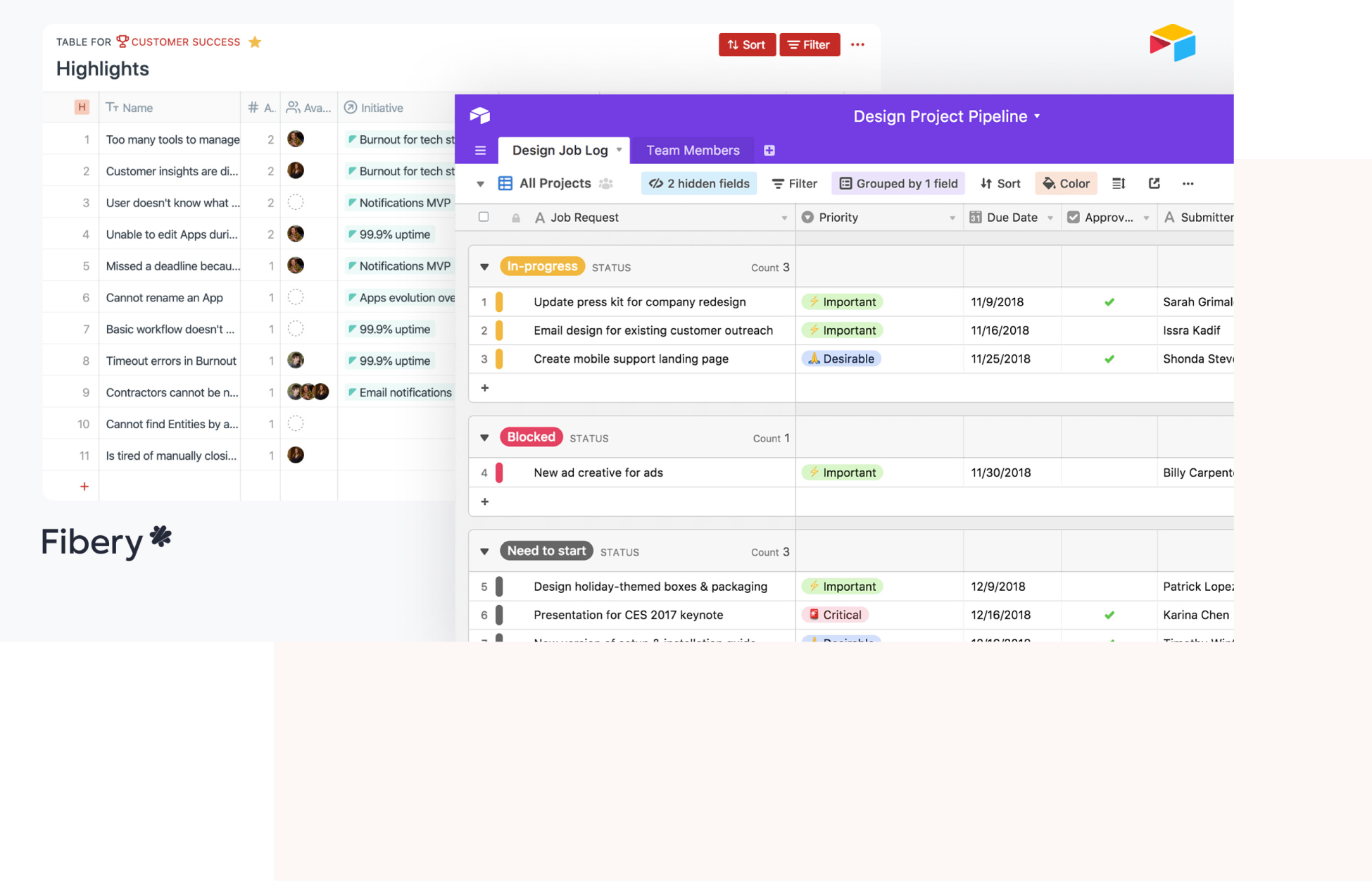Toggle approval checkmark for Presentation for CES row
The width and height of the screenshot is (1372, 881).
point(1109,615)
